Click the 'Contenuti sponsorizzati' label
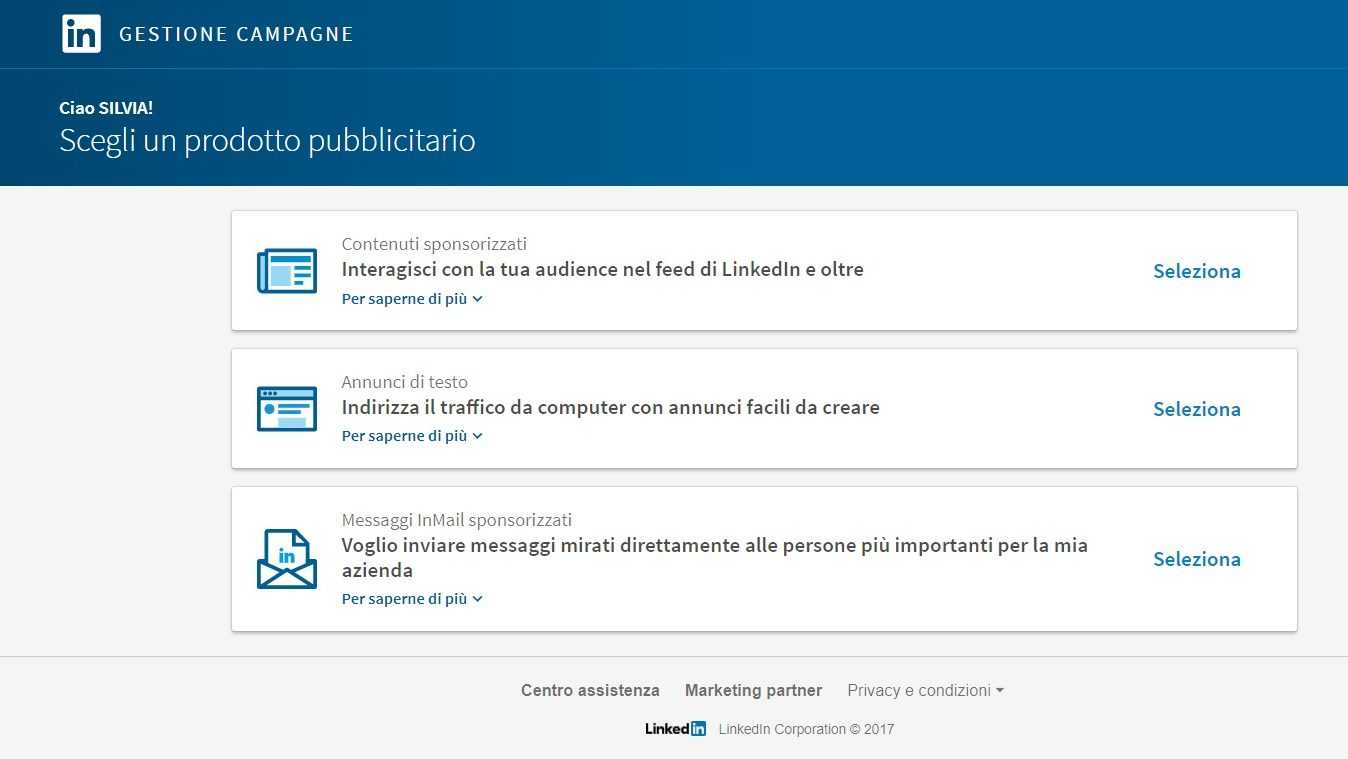Screen dimensions: 1348x759 tap(434, 244)
